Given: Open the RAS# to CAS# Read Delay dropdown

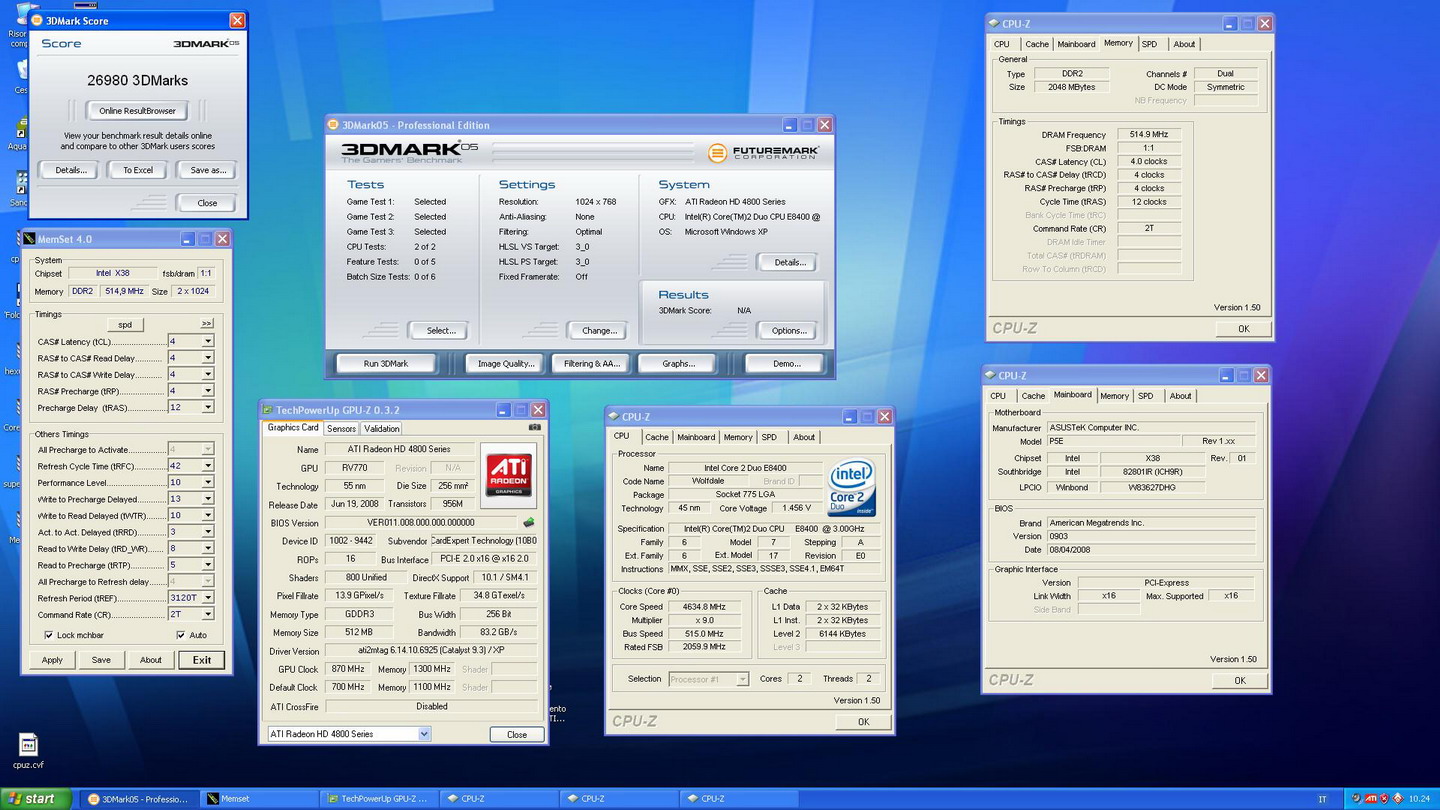Looking at the screenshot, I should (x=208, y=358).
